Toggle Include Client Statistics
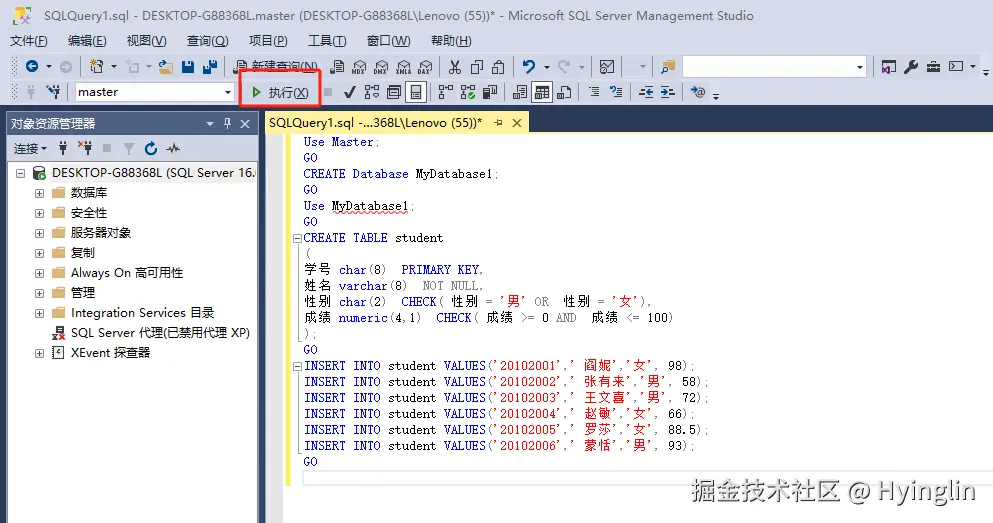This screenshot has width=993, height=523. point(490,92)
